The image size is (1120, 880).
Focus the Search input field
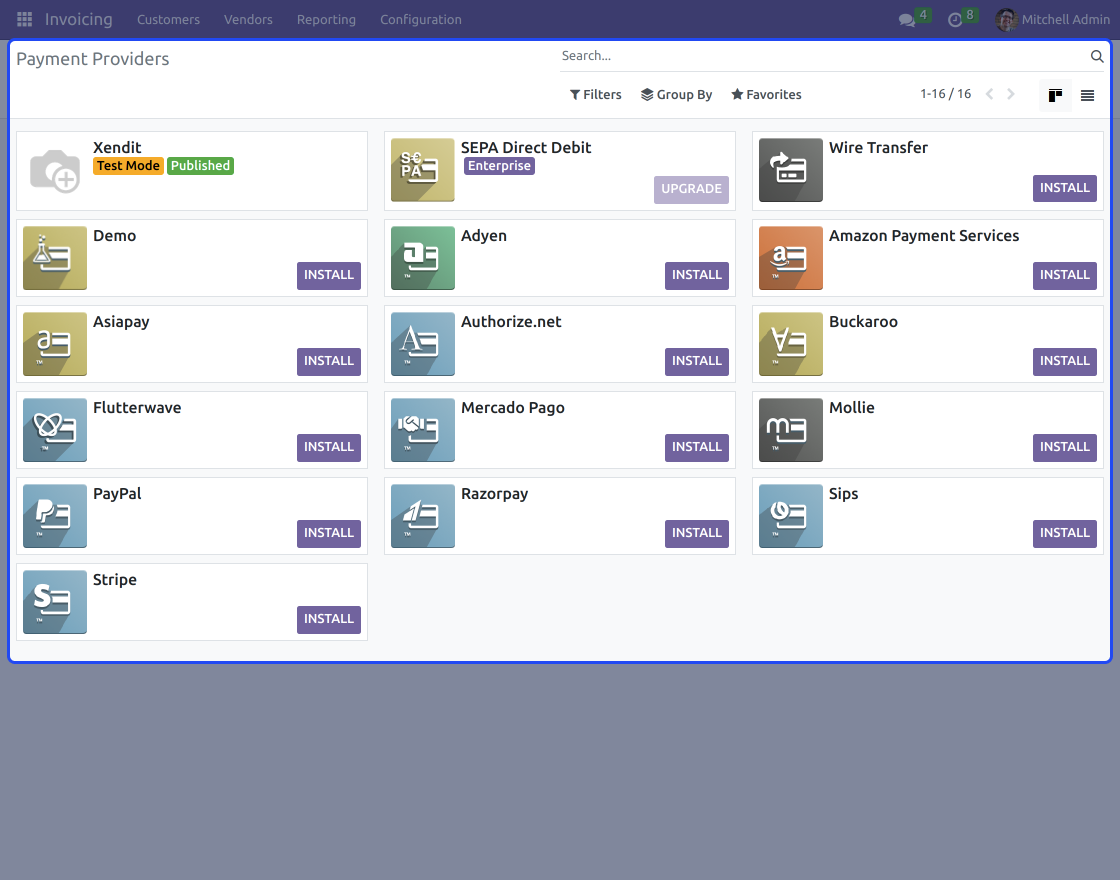(x=821, y=56)
